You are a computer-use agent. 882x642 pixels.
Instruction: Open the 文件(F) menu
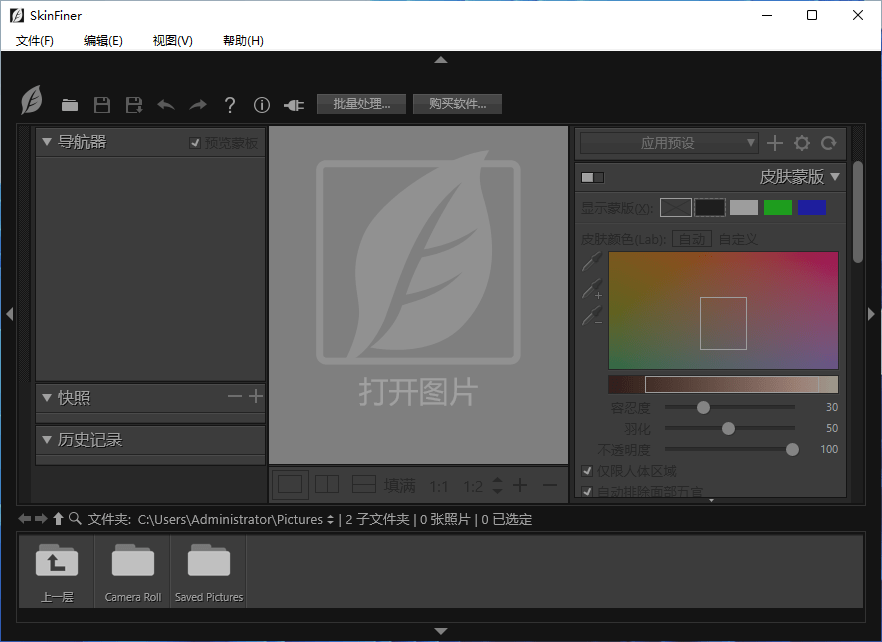34,41
